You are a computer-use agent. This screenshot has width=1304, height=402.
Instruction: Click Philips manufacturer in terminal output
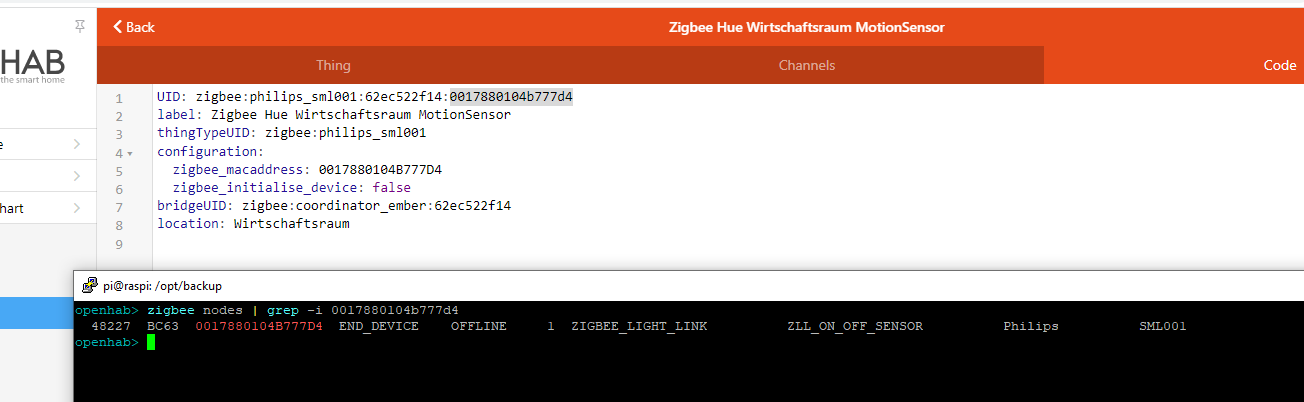click(x=1031, y=326)
